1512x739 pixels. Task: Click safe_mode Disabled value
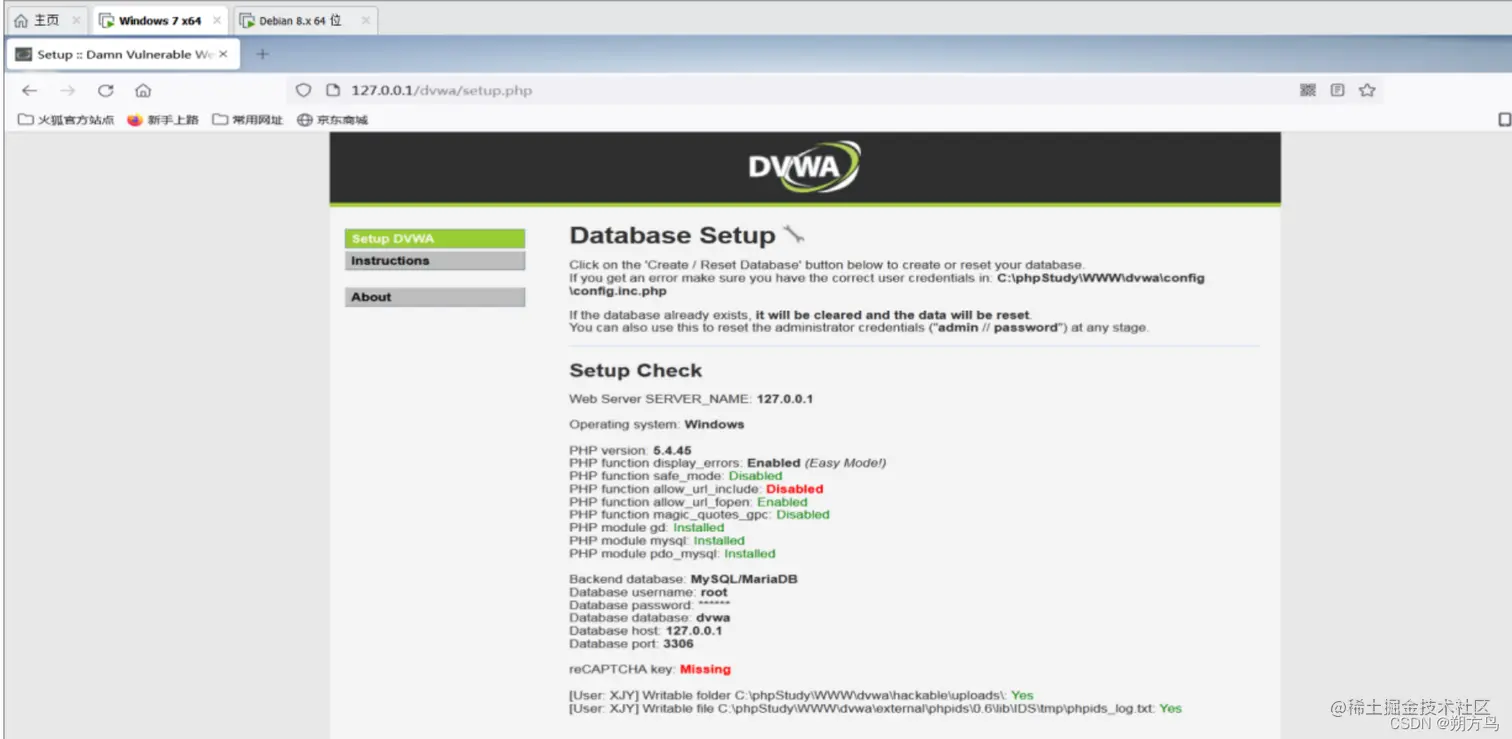(x=755, y=476)
